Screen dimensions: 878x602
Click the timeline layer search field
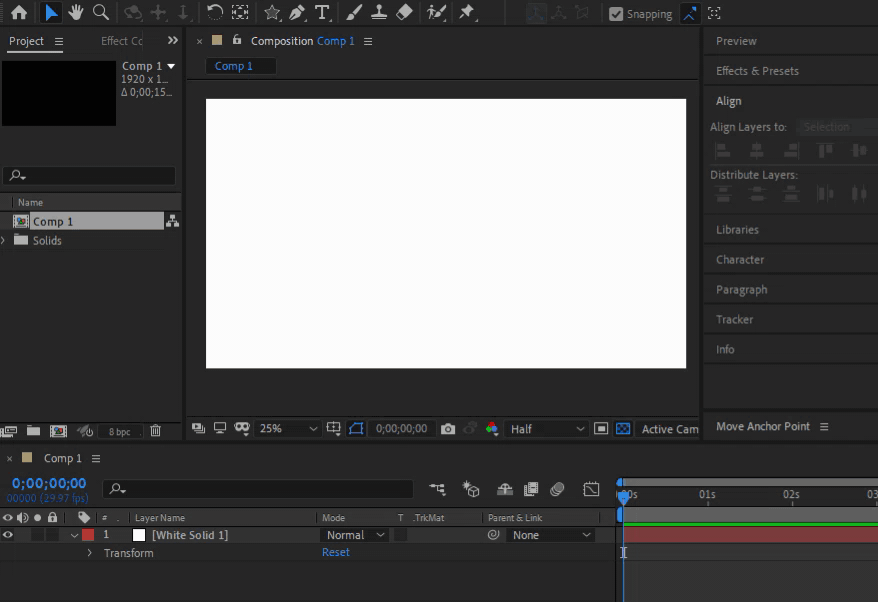pos(258,489)
